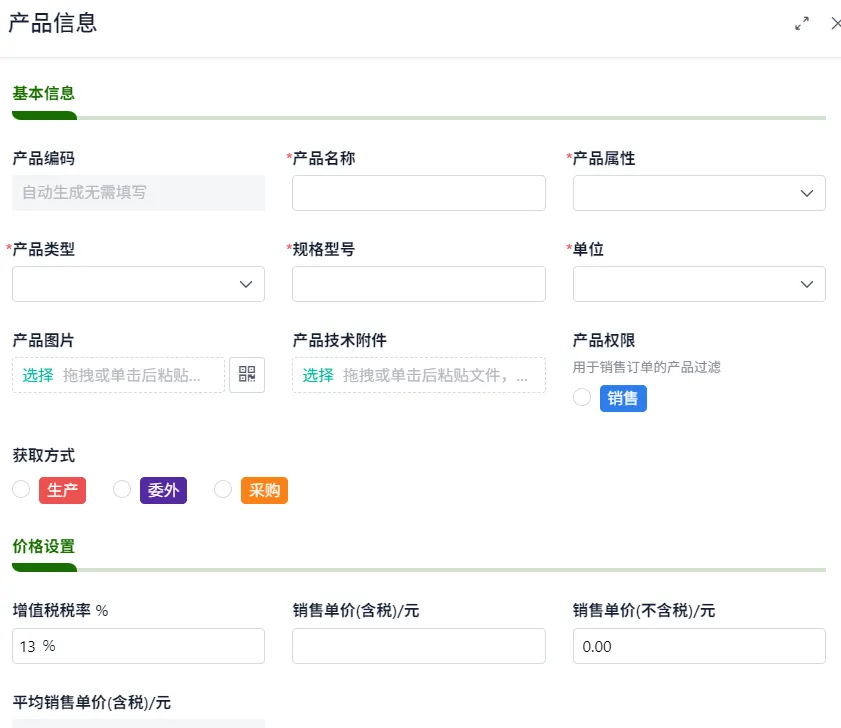Click the blue 销售 tag label
The width and height of the screenshot is (841, 728).
click(623, 399)
